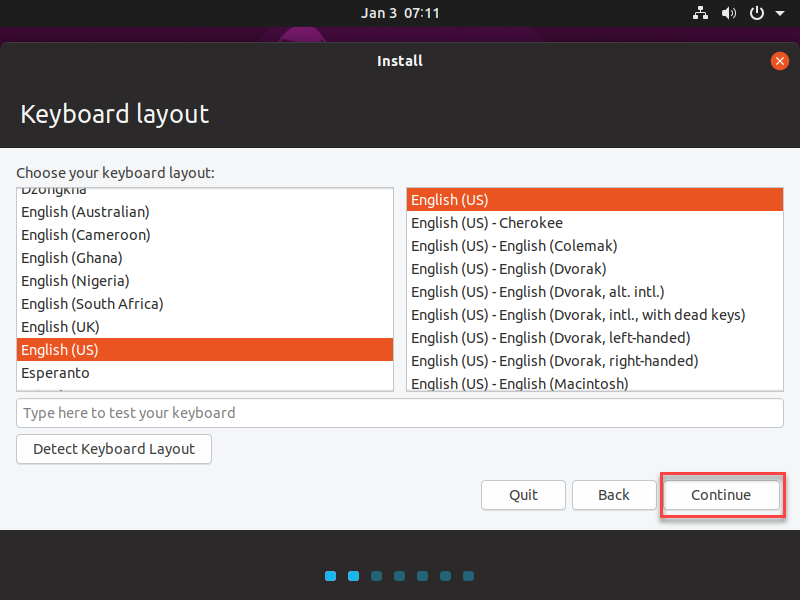Screen dimensions: 800x600
Task: Choose the Dvorak, left-handed variant
Action: (595, 338)
